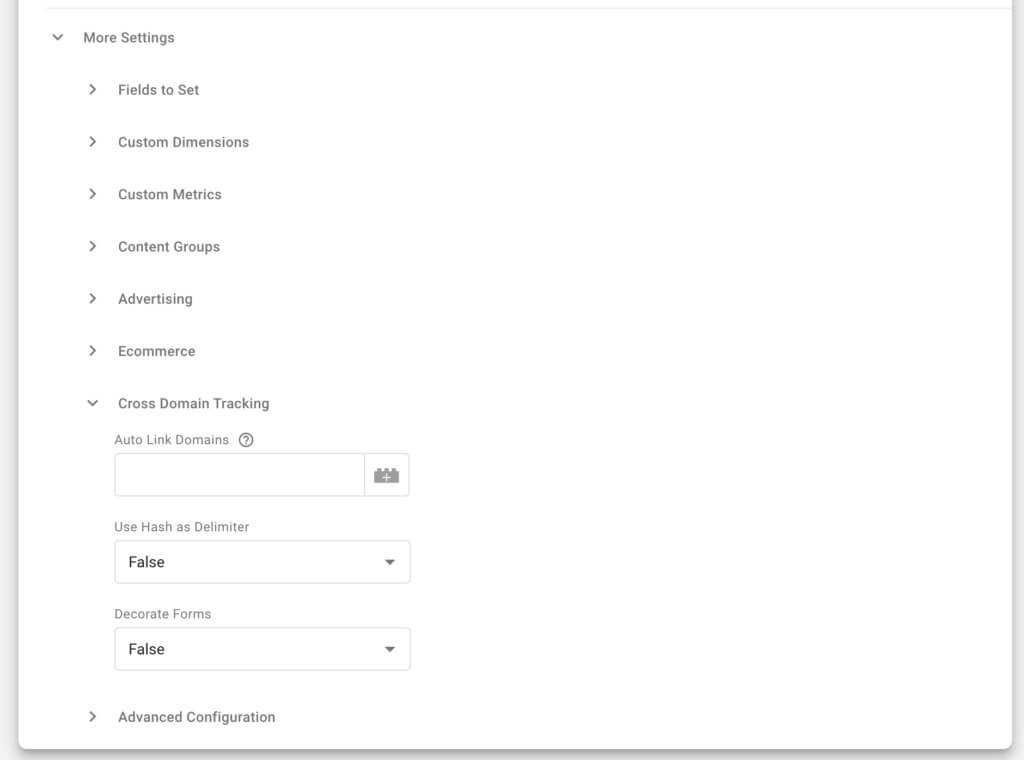
Task: Click the chevron next to Ecommerce
Action: point(92,351)
